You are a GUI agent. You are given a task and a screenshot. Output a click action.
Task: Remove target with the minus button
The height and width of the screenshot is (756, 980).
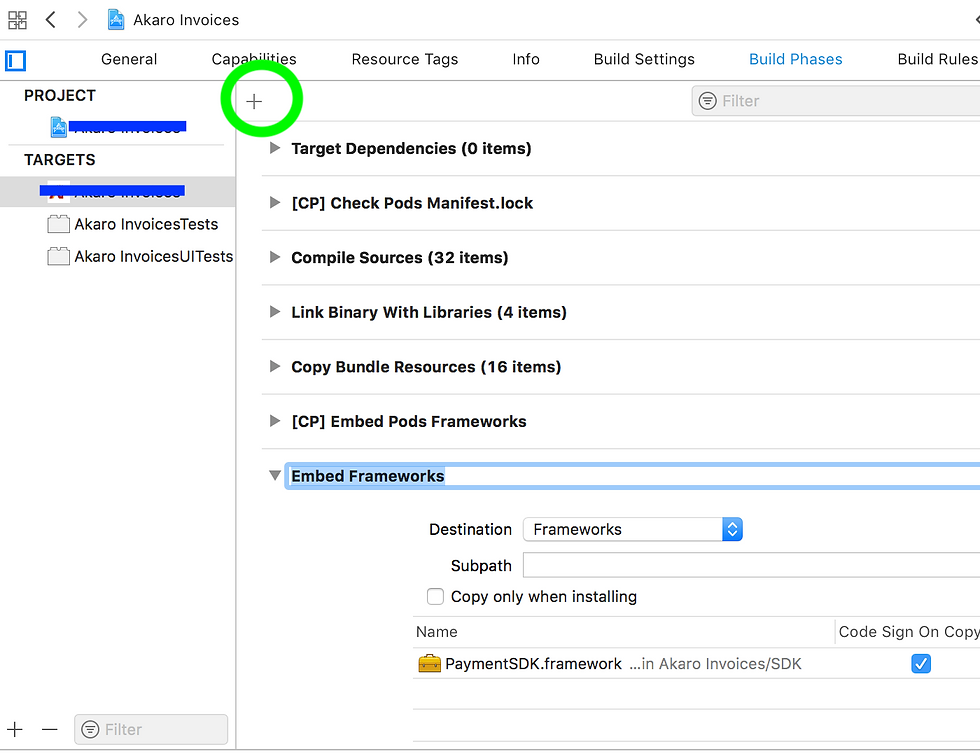pyautogui.click(x=49, y=729)
